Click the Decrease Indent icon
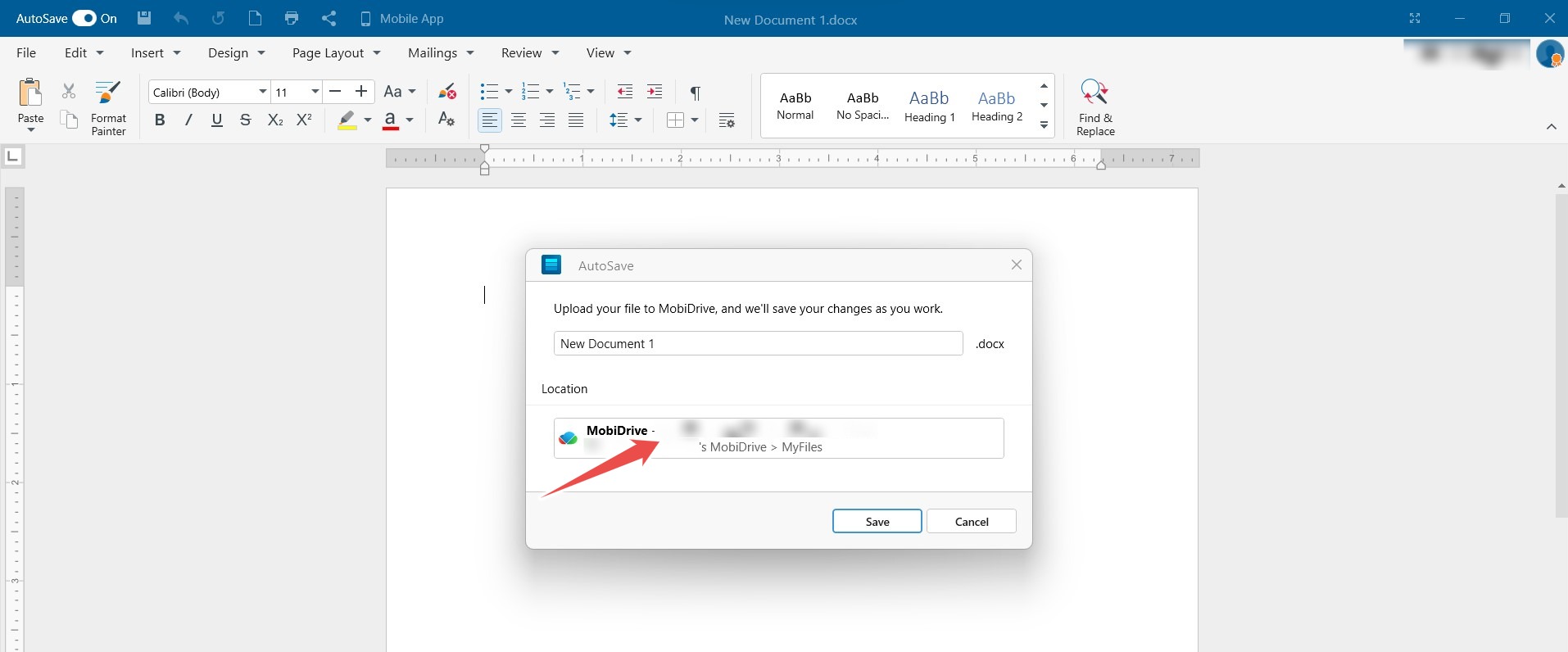1568x652 pixels. point(625,91)
